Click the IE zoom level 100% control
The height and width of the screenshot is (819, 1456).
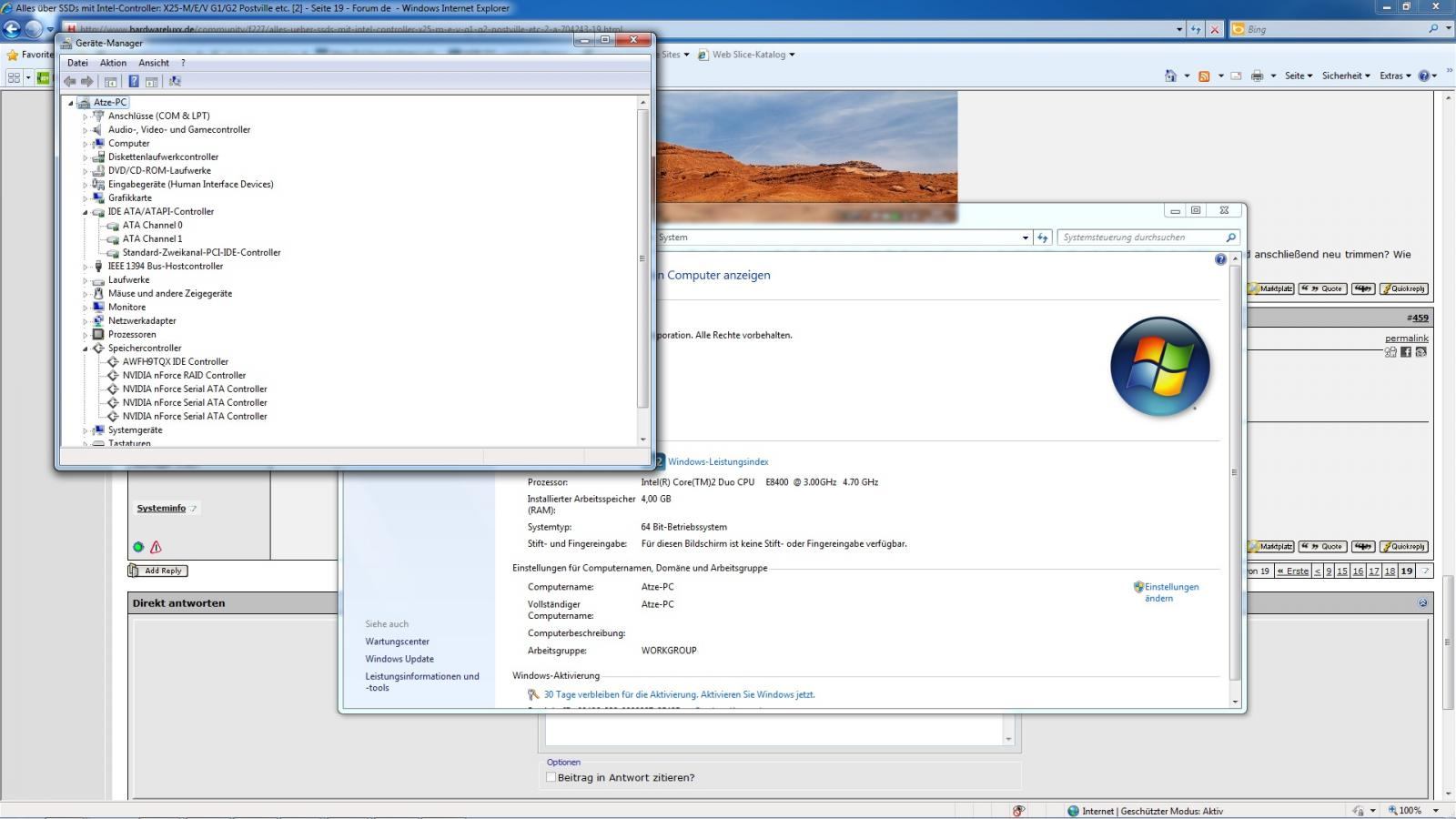1409,811
